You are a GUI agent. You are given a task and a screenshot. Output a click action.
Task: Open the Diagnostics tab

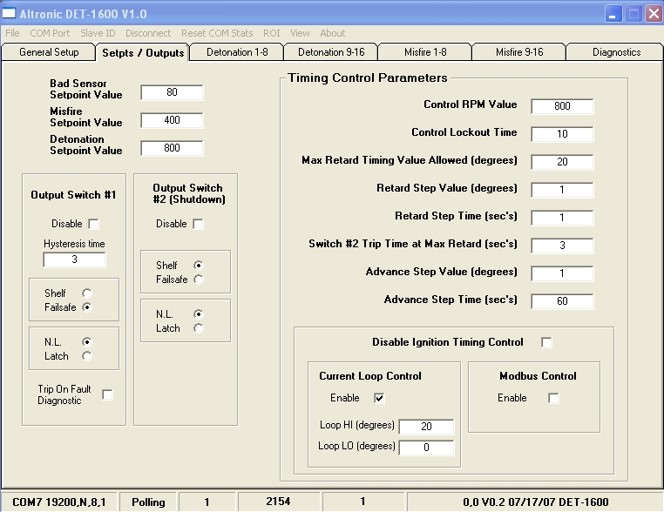click(616, 52)
